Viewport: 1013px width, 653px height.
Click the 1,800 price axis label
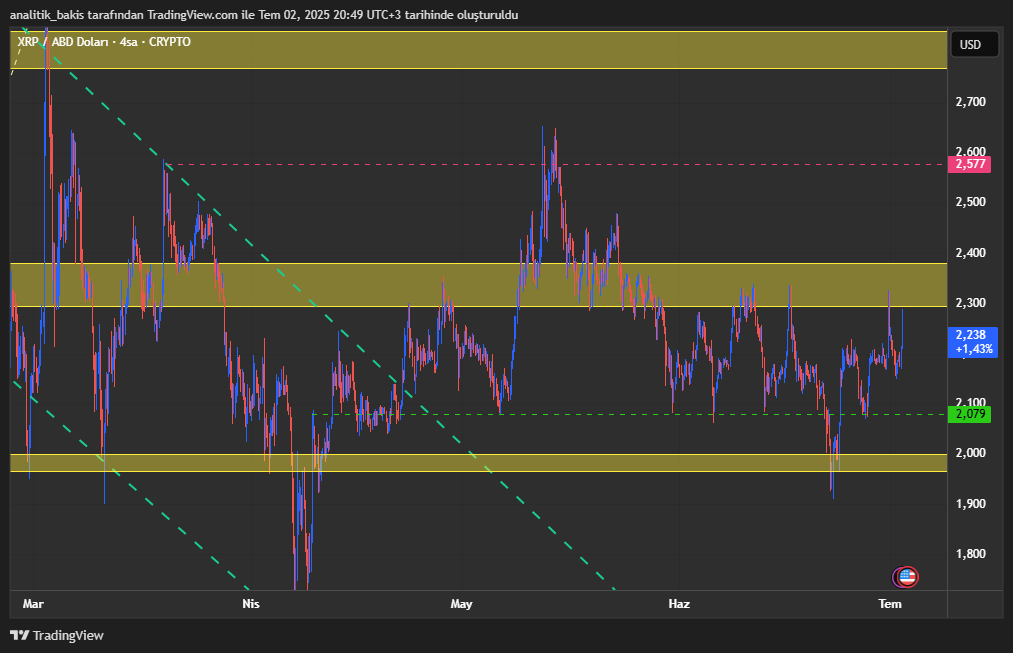[x=971, y=554]
